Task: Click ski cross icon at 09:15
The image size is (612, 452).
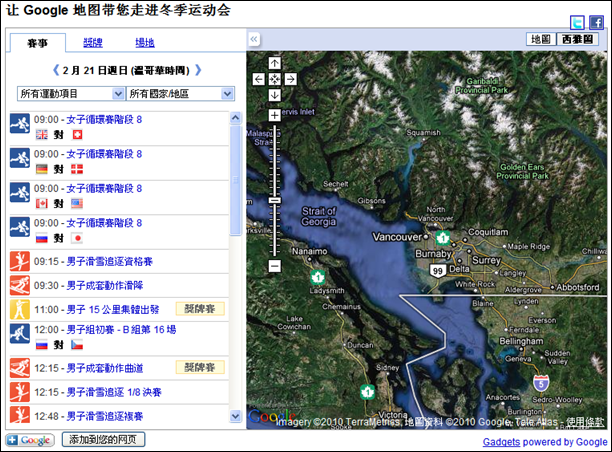Action: (20, 262)
